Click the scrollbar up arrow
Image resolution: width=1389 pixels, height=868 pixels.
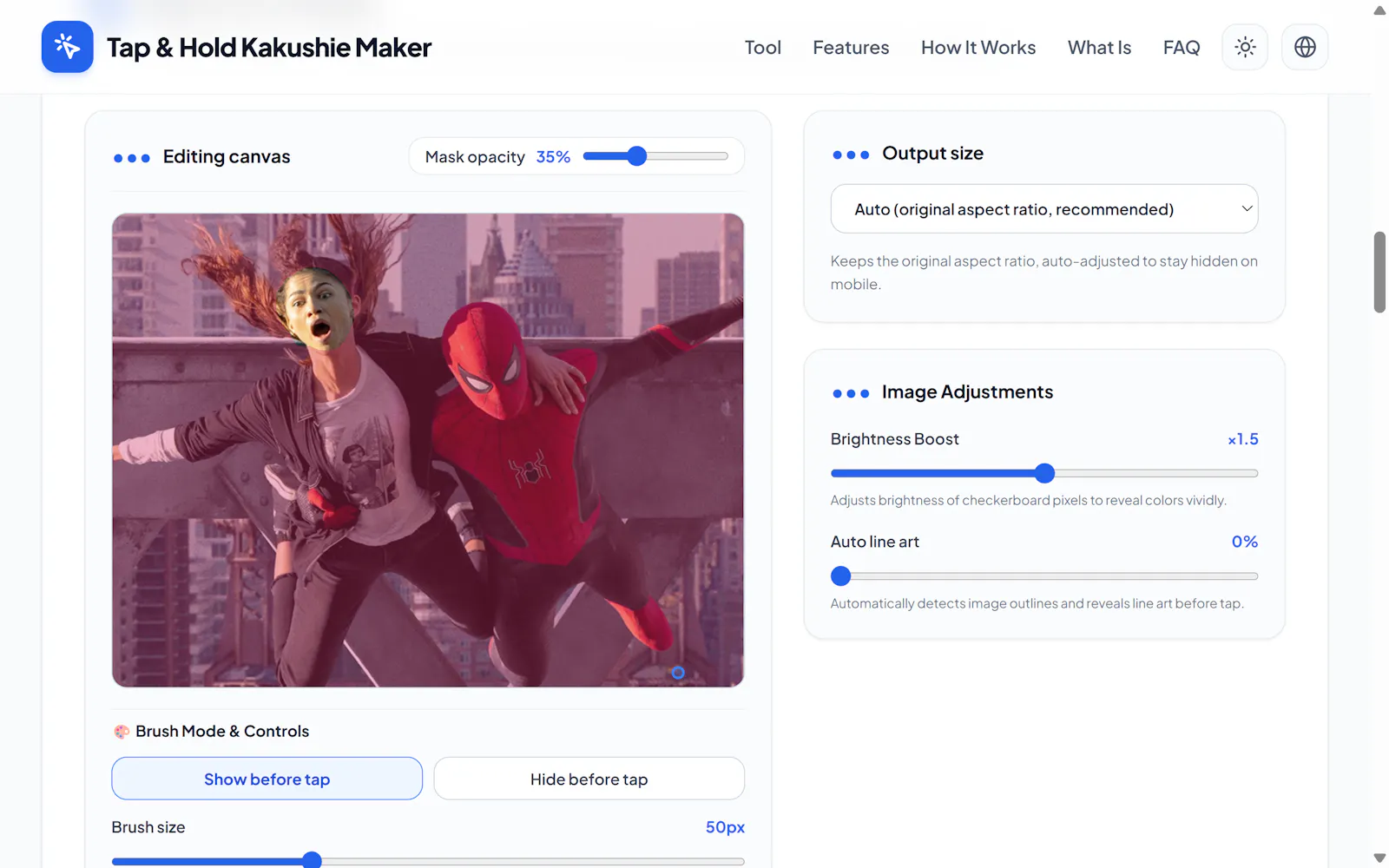1379,10
